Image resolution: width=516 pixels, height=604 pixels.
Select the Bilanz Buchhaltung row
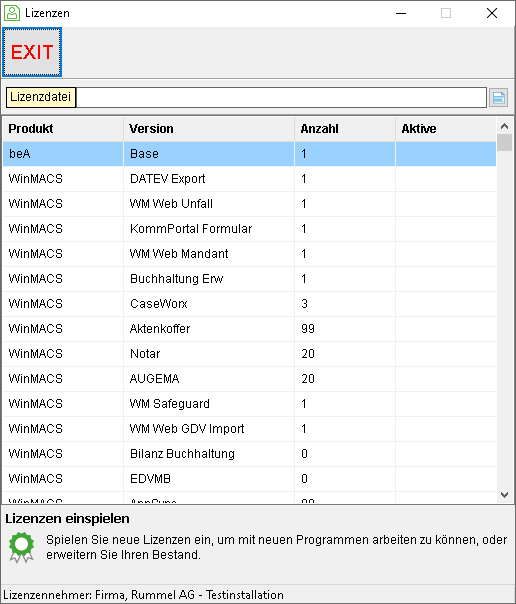coord(250,454)
